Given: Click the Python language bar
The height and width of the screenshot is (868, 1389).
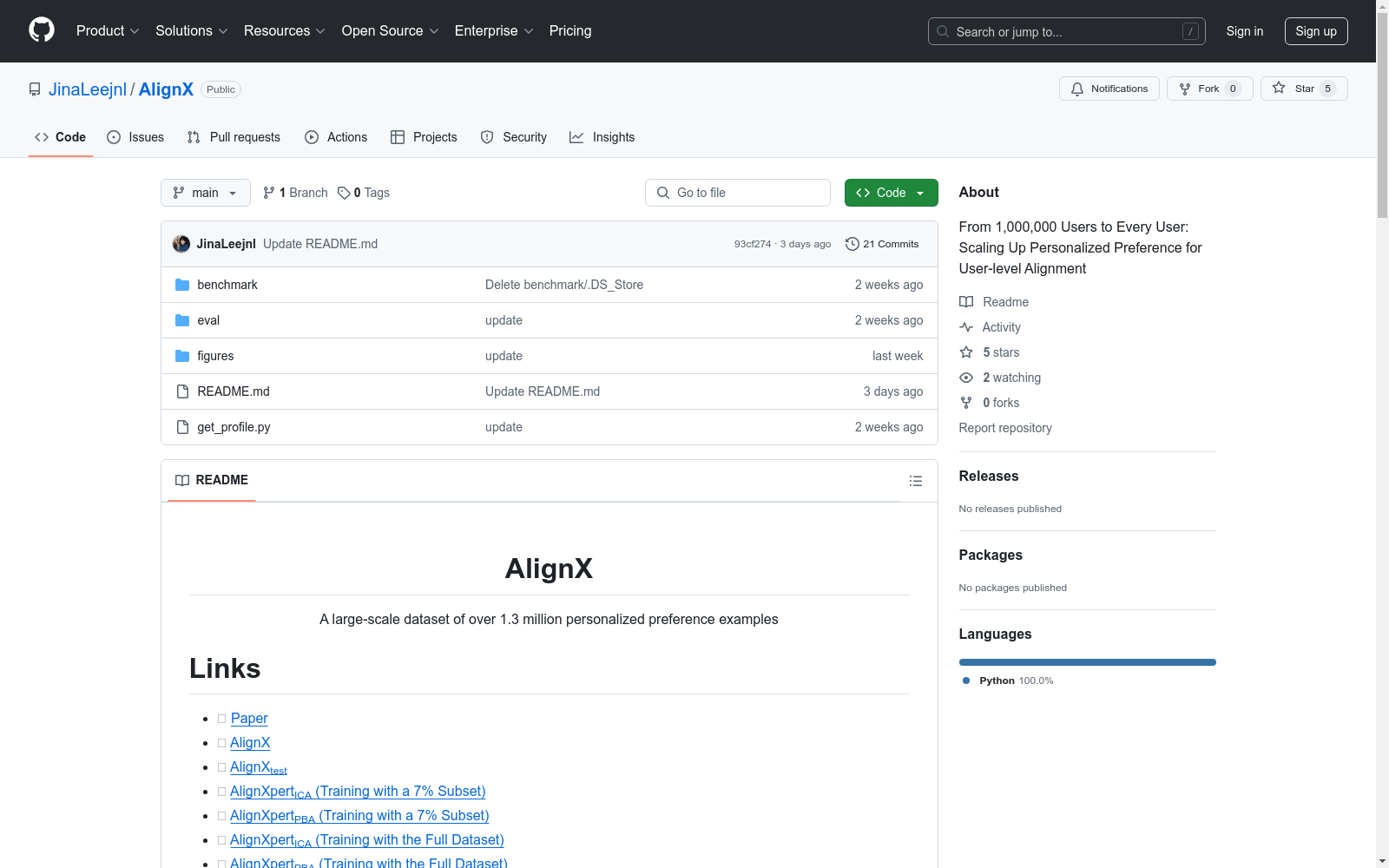Looking at the screenshot, I should tap(1088, 662).
